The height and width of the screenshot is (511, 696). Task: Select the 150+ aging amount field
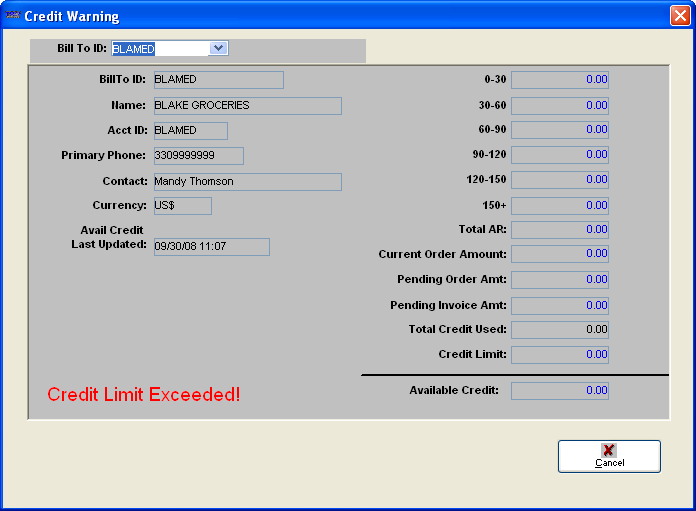(559, 206)
